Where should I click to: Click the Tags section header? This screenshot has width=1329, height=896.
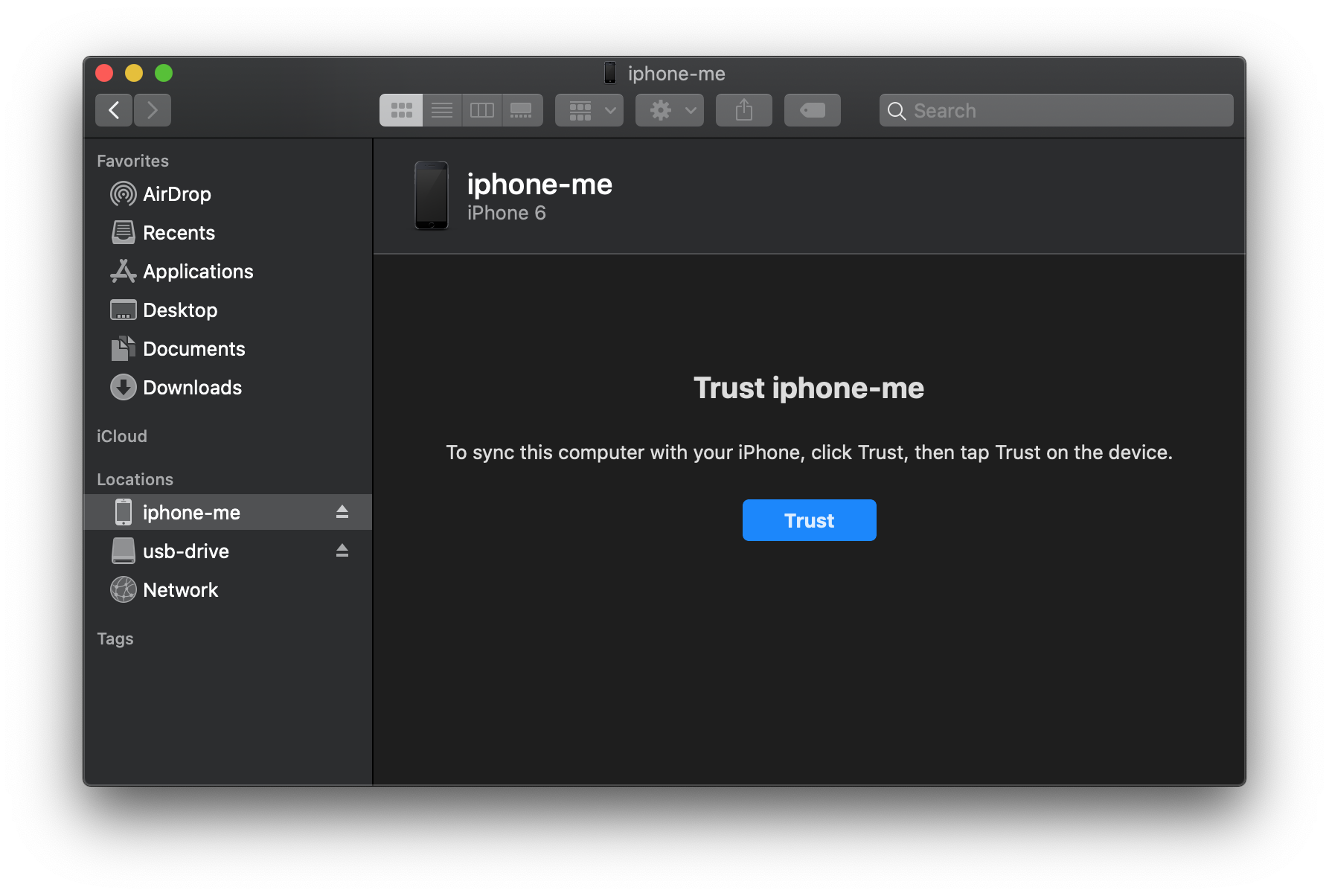pyautogui.click(x=115, y=639)
